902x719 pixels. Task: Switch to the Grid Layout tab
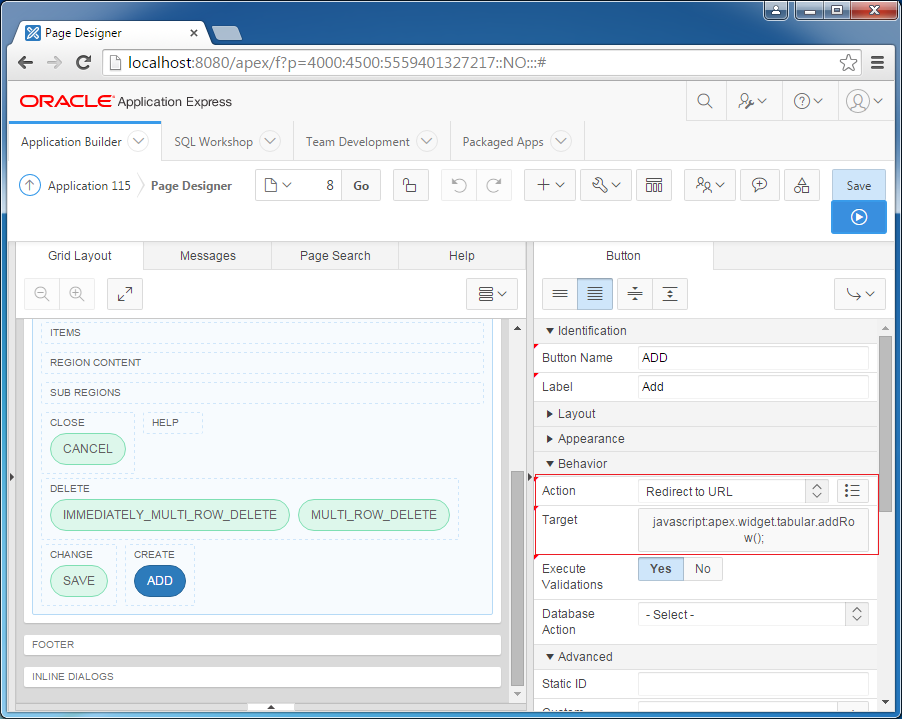click(x=79, y=256)
